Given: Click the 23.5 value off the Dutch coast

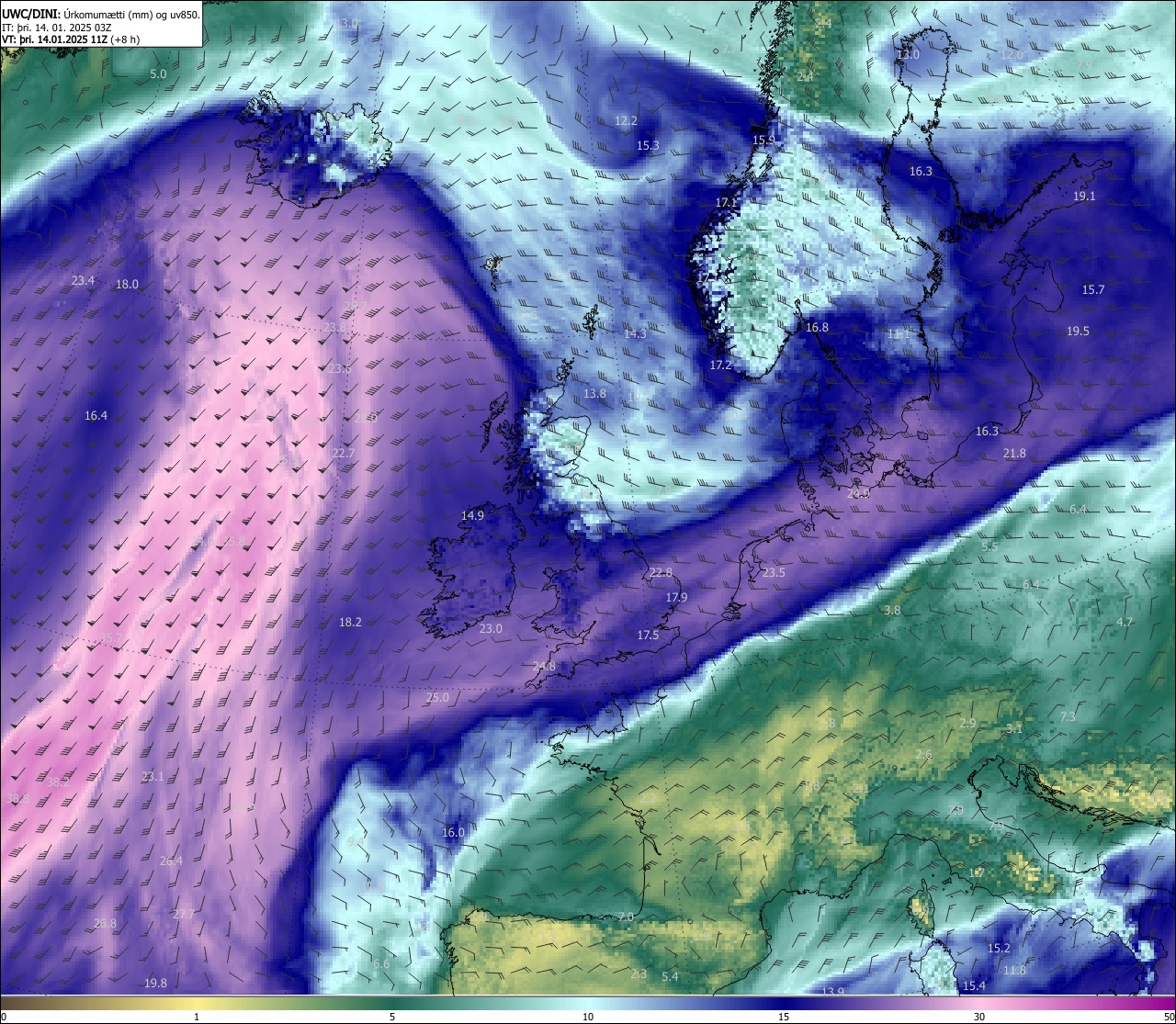Looking at the screenshot, I should 774,572.
